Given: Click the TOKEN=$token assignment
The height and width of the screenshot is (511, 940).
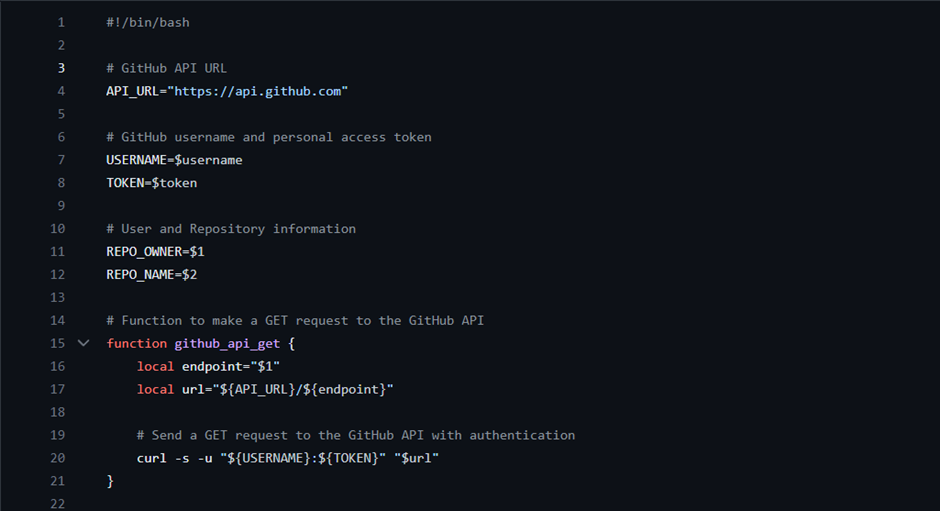Looking at the screenshot, I should [x=152, y=183].
